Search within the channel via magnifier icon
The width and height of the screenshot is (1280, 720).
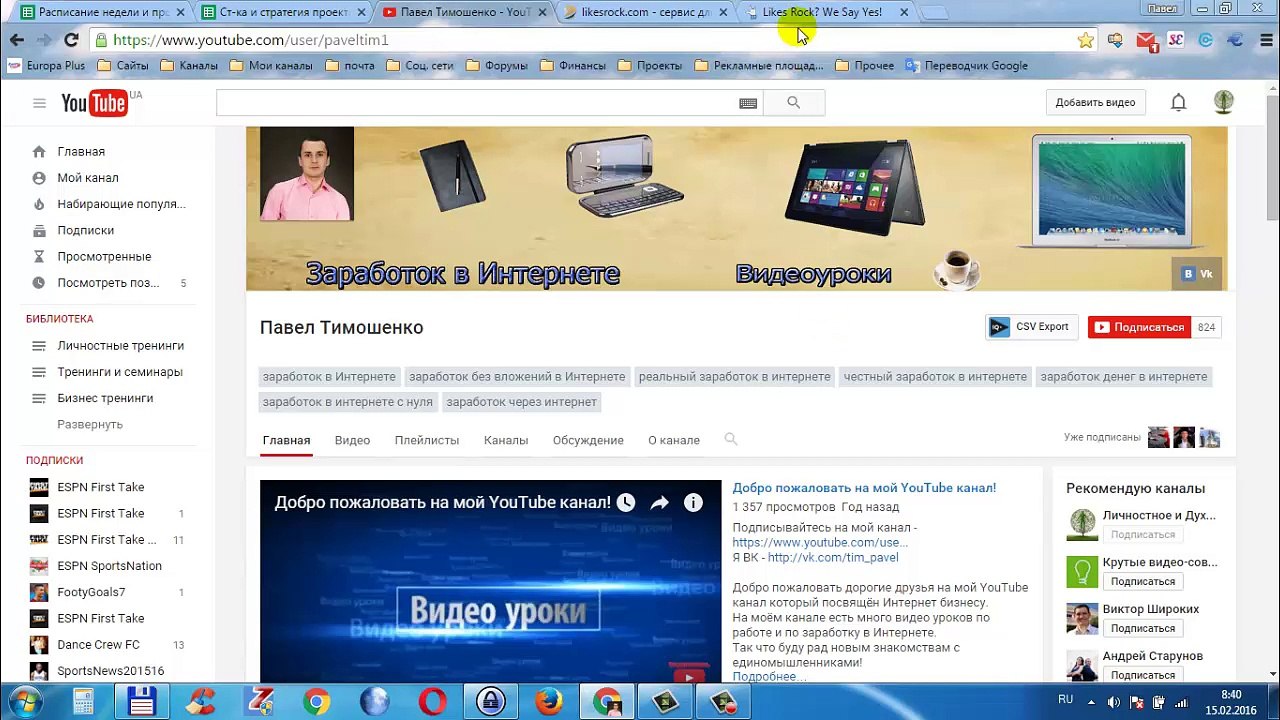pos(731,439)
